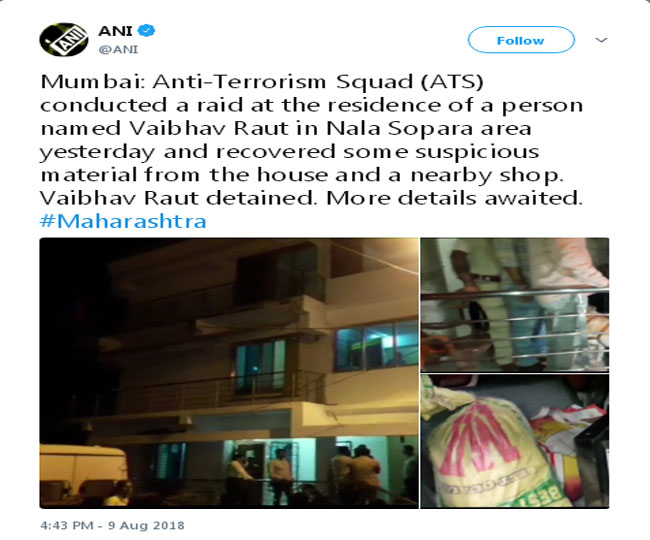
Task: Click the 4:43 PM time text
Action: point(67,525)
